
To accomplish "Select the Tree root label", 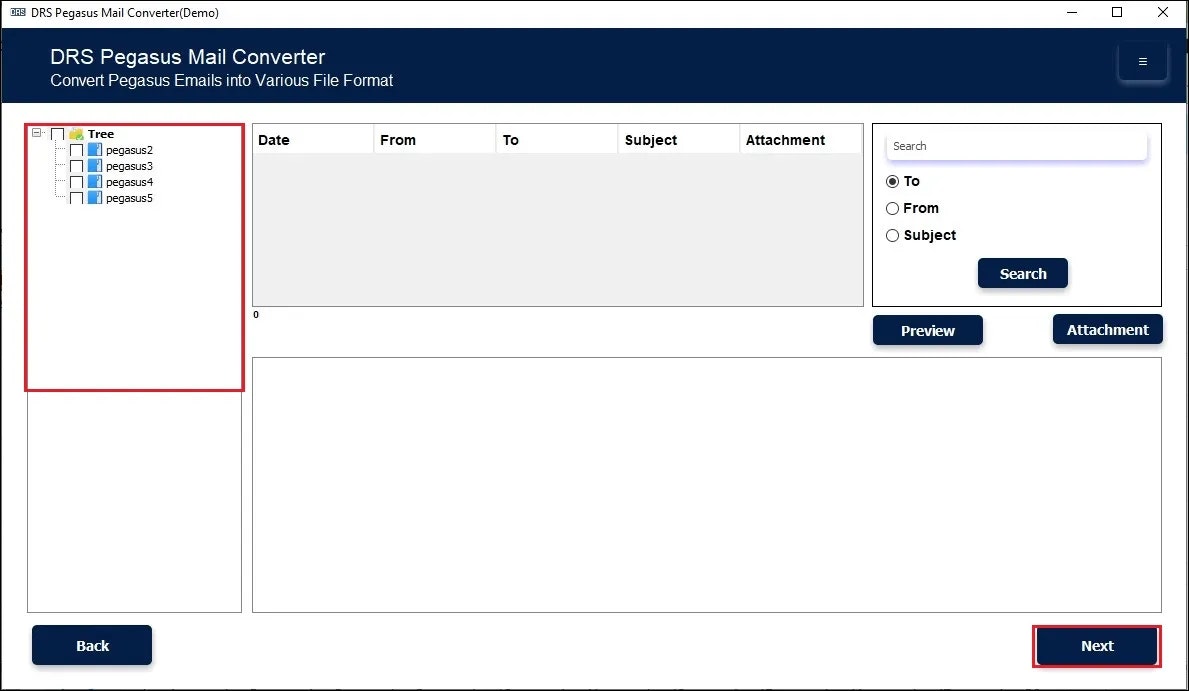I will 101,134.
